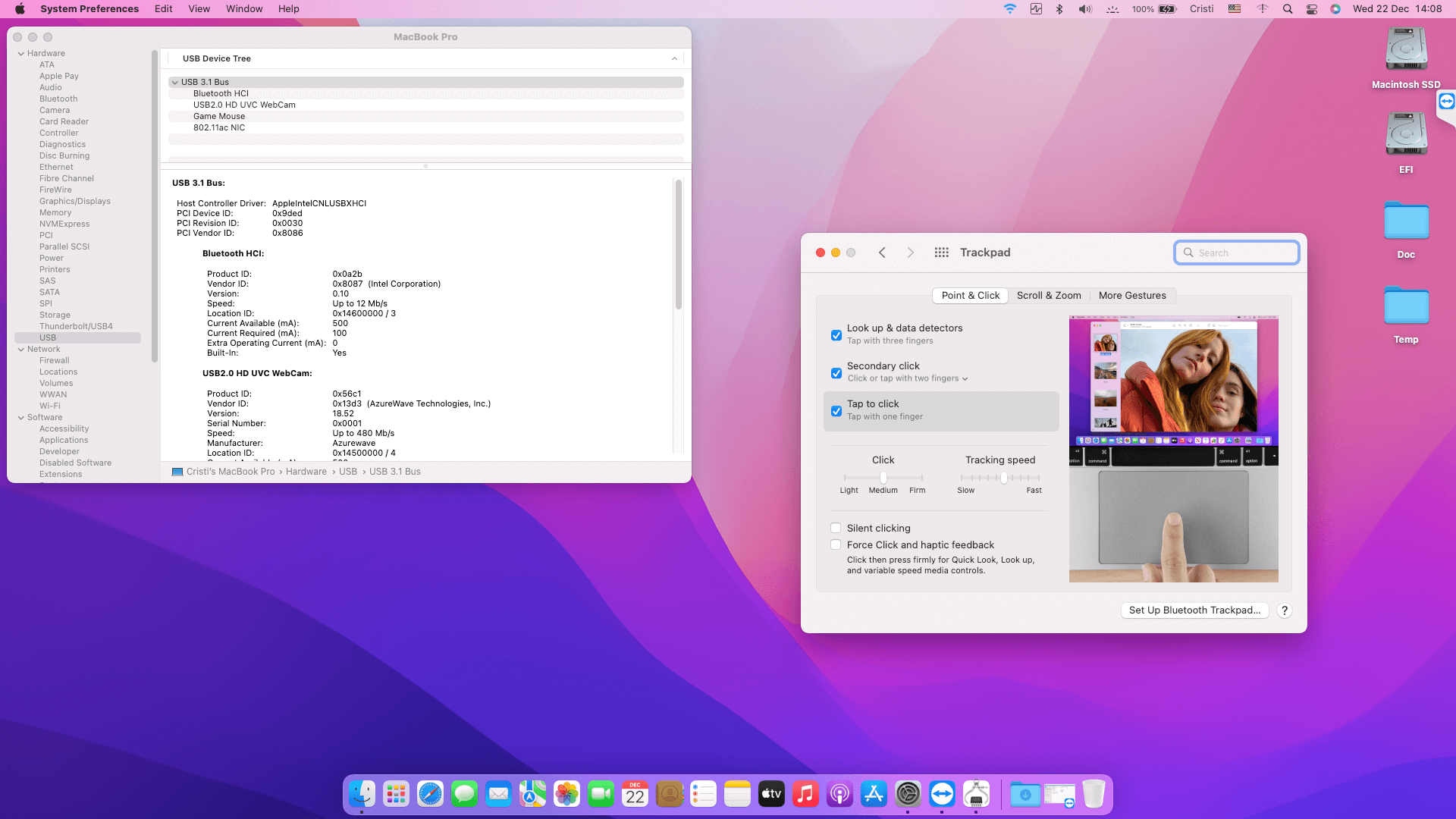Open Messages app in the Dock
Screen dimensions: 1456x819
coord(464,794)
